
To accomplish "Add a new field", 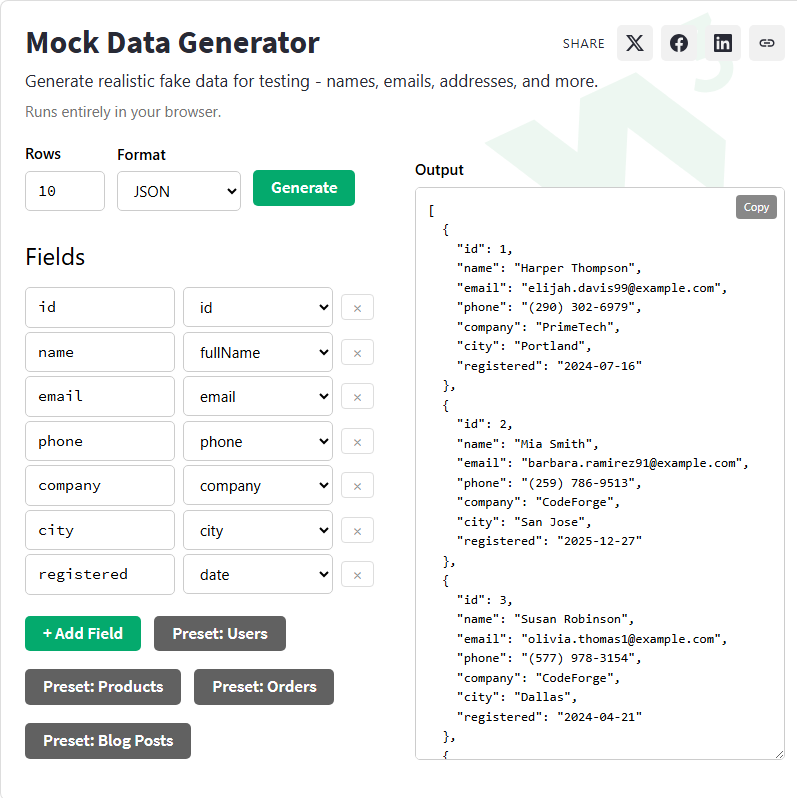I will (83, 634).
